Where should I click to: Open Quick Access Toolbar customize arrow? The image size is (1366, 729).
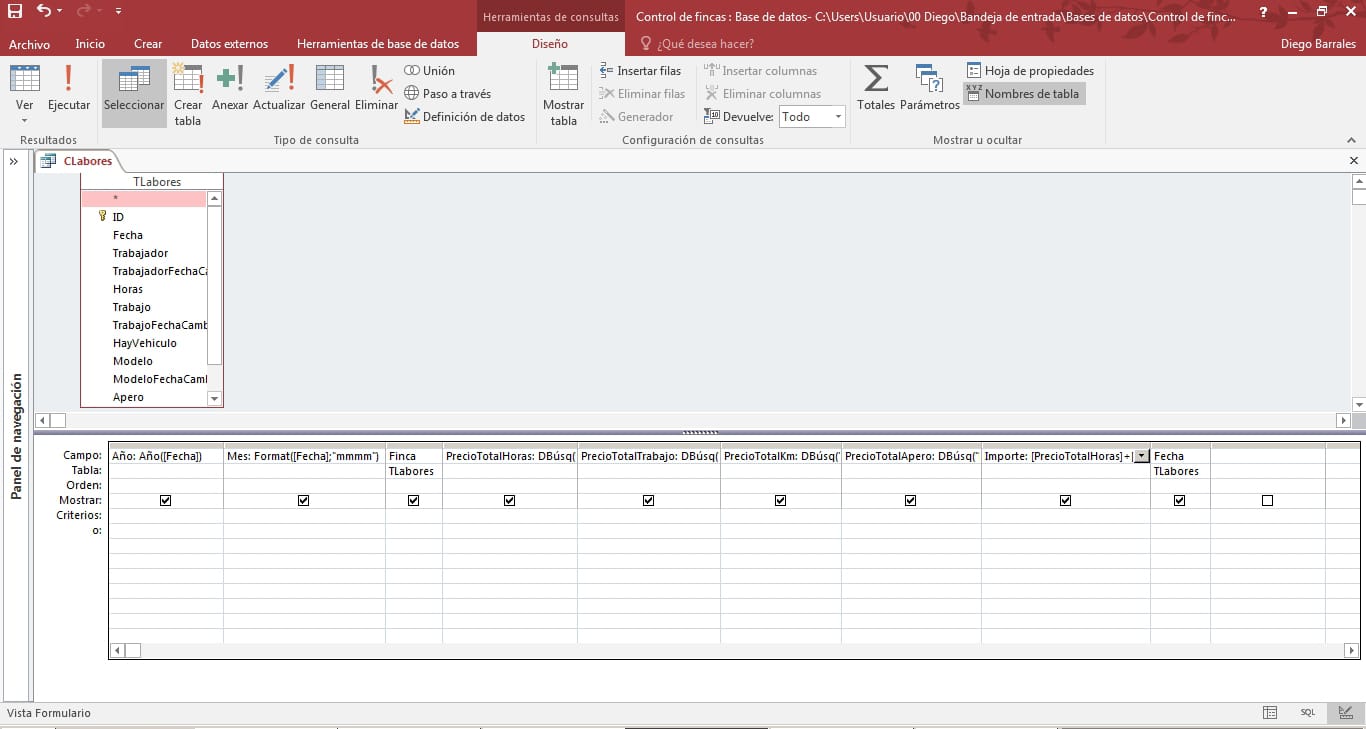coord(118,12)
